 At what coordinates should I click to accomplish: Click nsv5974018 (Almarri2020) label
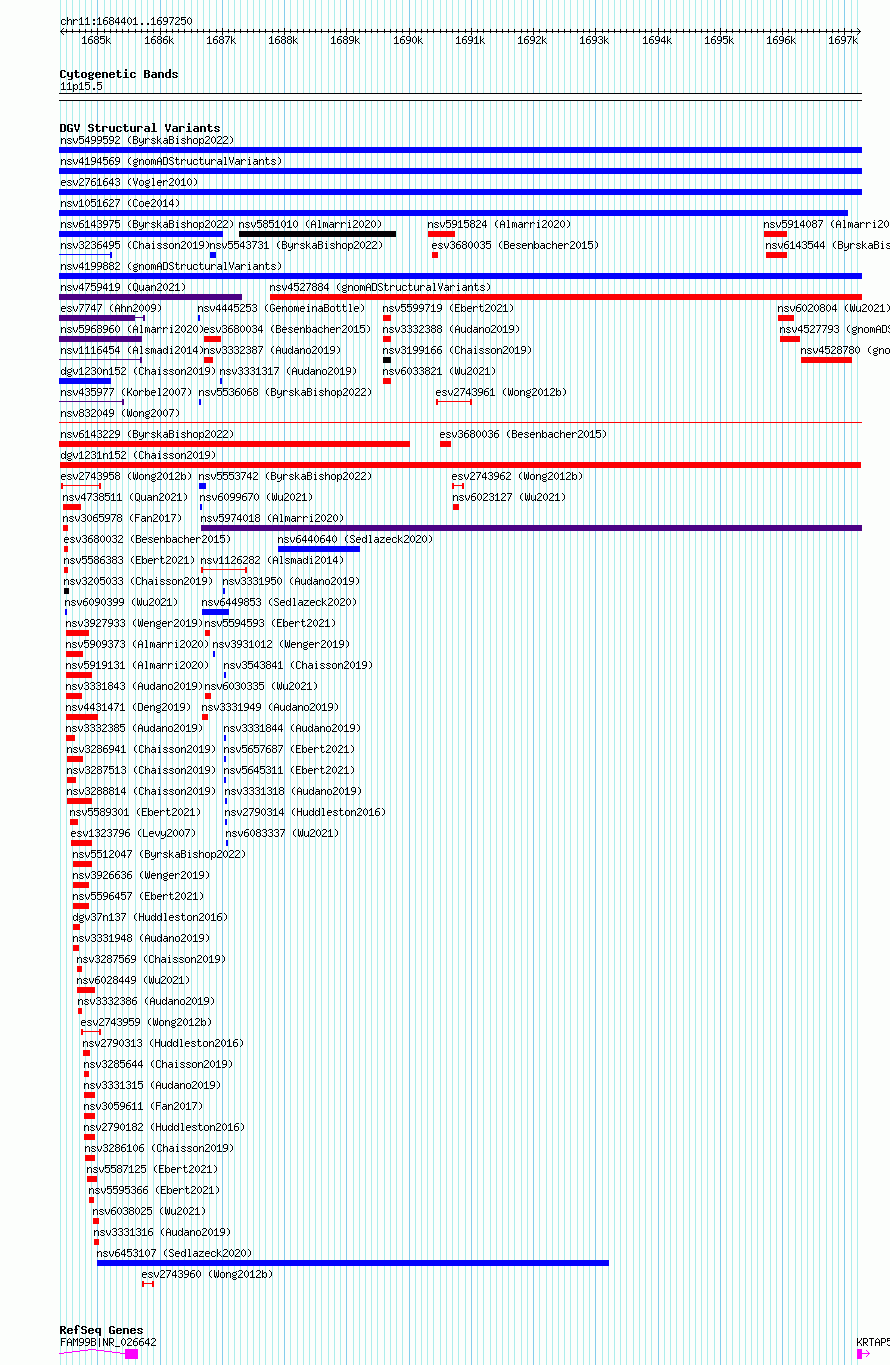click(272, 519)
